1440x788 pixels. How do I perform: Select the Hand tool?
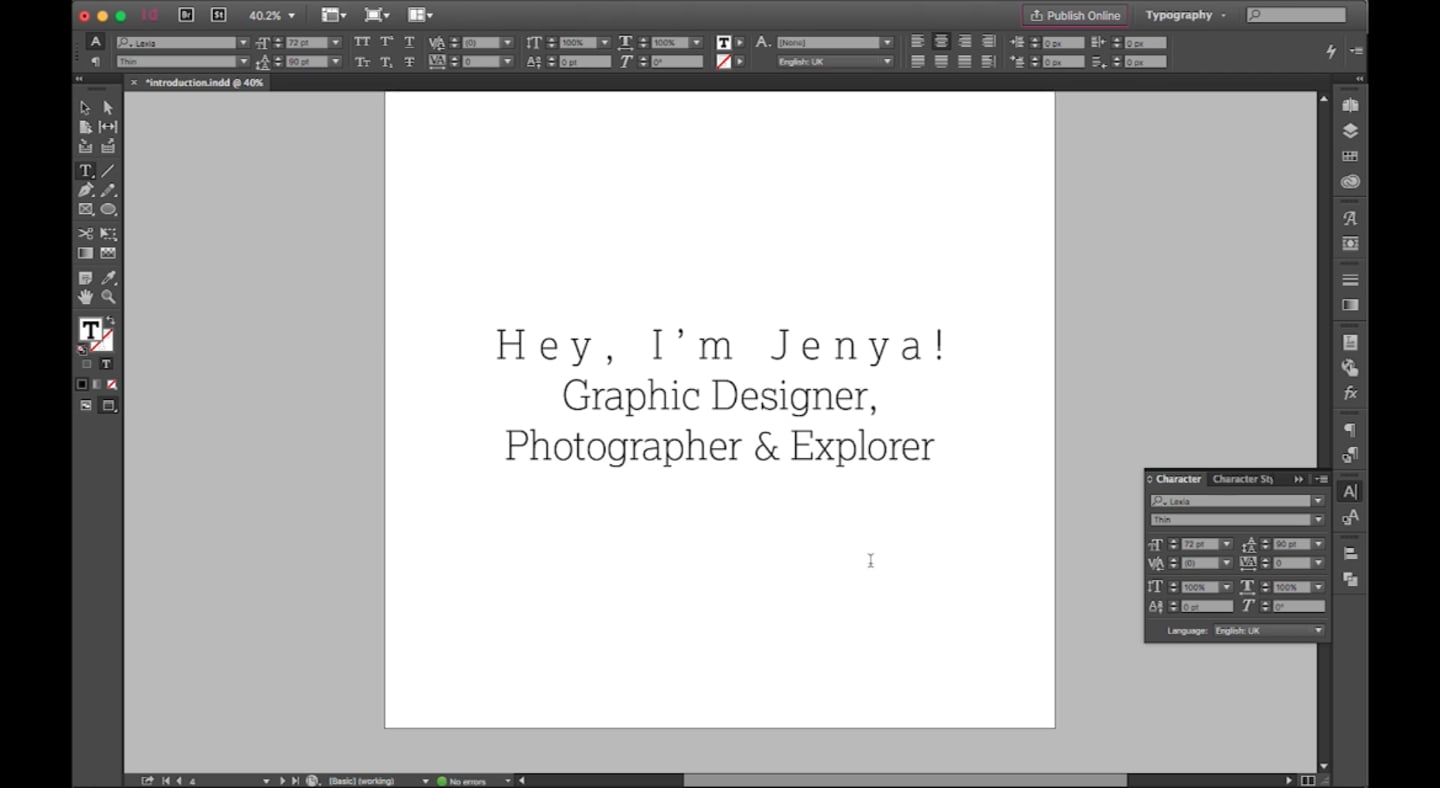tap(85, 296)
